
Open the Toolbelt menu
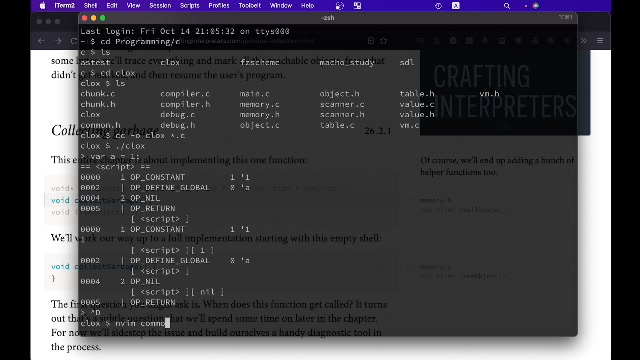(x=249, y=6)
